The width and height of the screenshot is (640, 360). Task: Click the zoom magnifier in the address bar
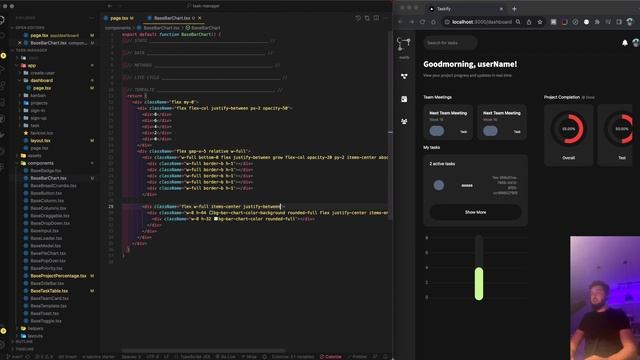[x=518, y=22]
